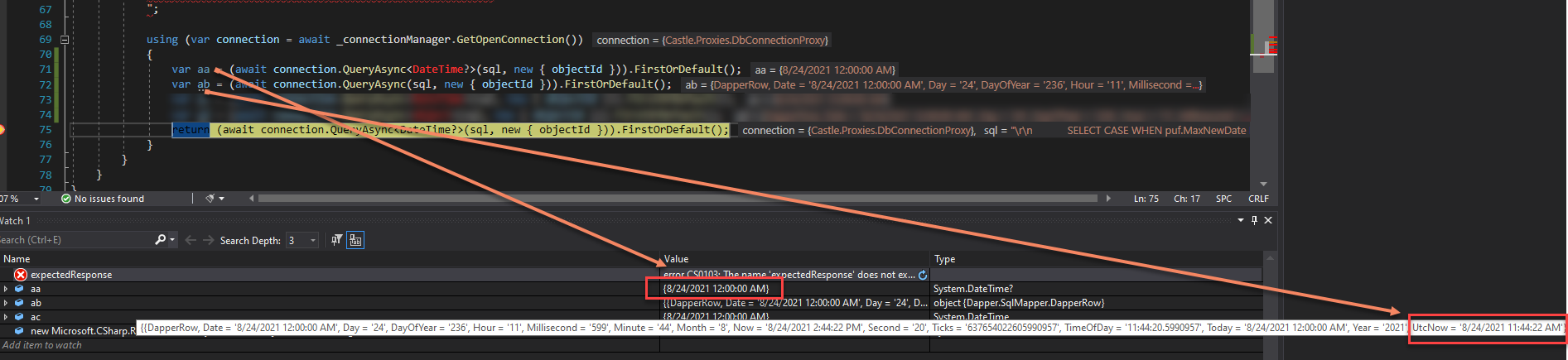The width and height of the screenshot is (1568, 360).
Task: Select the ac variable name
Action: click(36, 317)
